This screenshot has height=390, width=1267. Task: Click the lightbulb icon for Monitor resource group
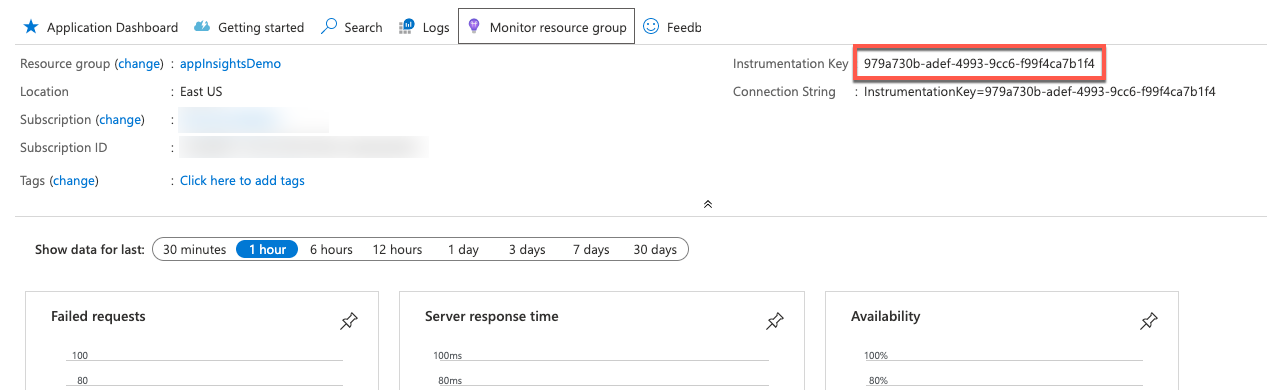pos(474,27)
